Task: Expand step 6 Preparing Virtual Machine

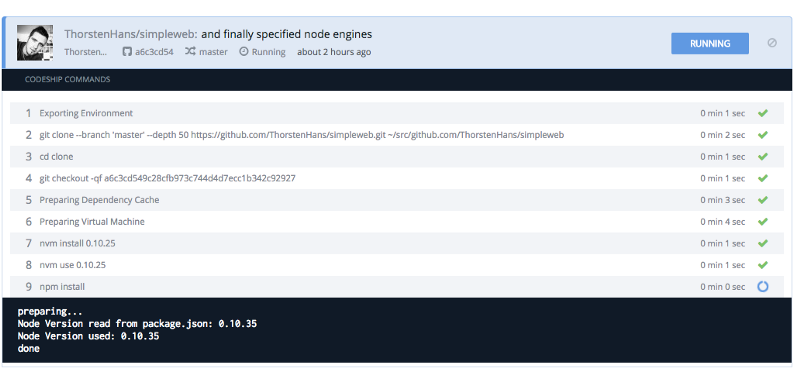Action: (397, 222)
